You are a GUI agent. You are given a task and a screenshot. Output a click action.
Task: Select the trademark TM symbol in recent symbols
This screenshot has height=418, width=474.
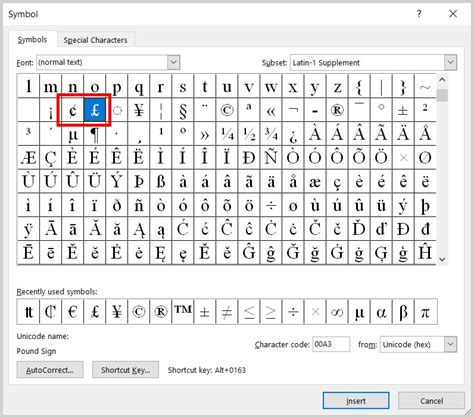[183, 312]
